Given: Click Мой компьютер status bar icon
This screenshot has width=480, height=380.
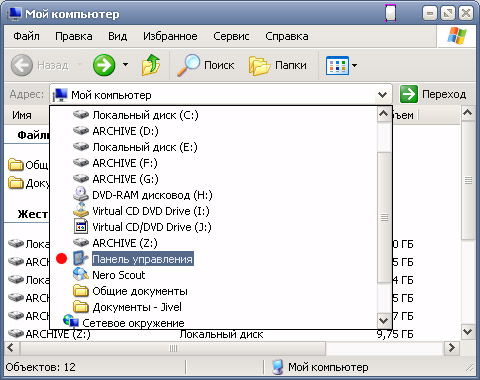Looking at the screenshot, I should pos(277,367).
